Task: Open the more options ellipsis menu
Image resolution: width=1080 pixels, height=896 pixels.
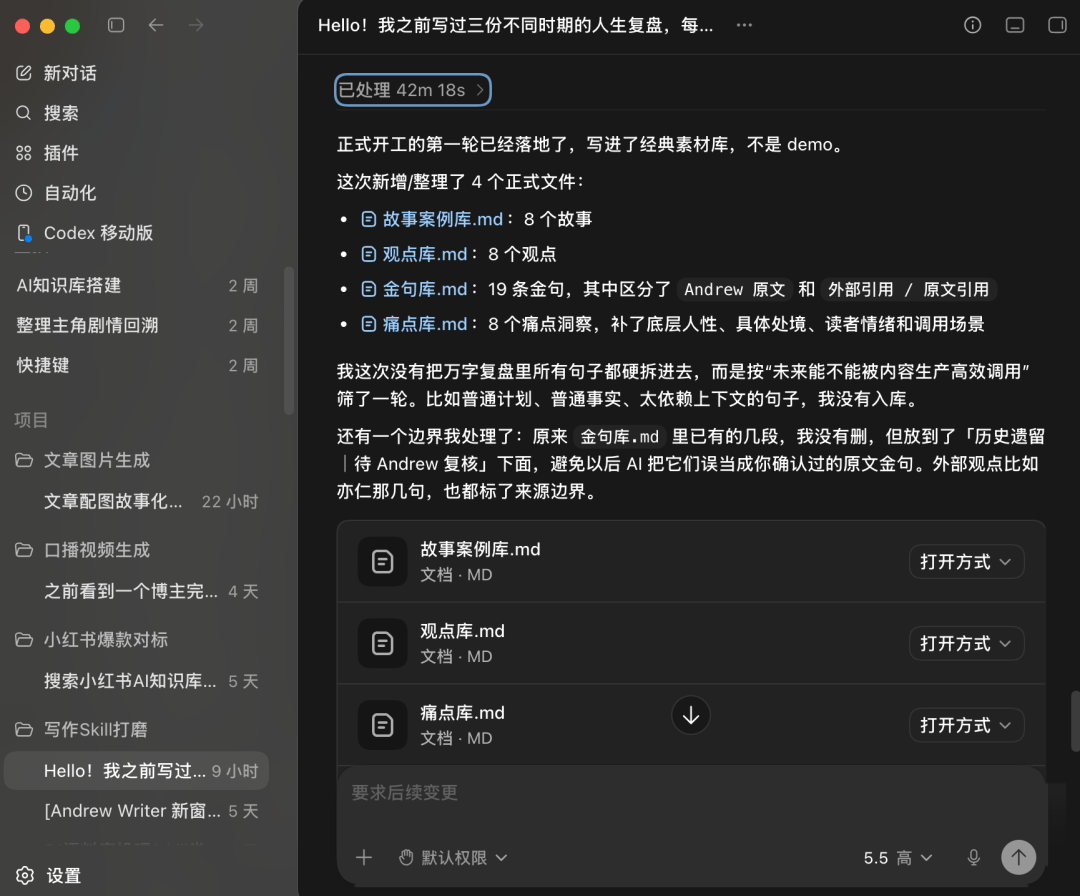Action: (x=744, y=25)
